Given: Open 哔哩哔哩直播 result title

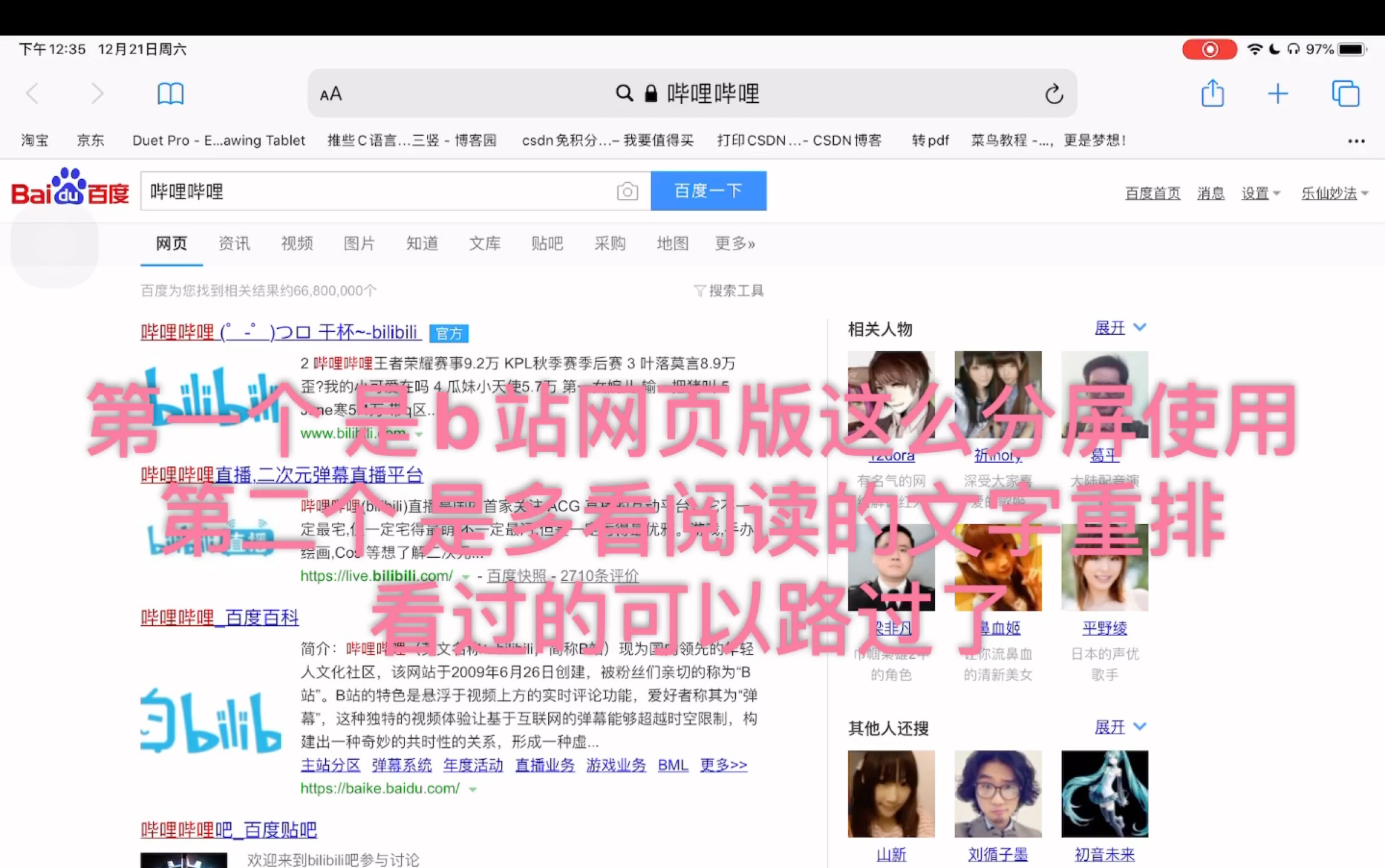Looking at the screenshot, I should (x=282, y=475).
